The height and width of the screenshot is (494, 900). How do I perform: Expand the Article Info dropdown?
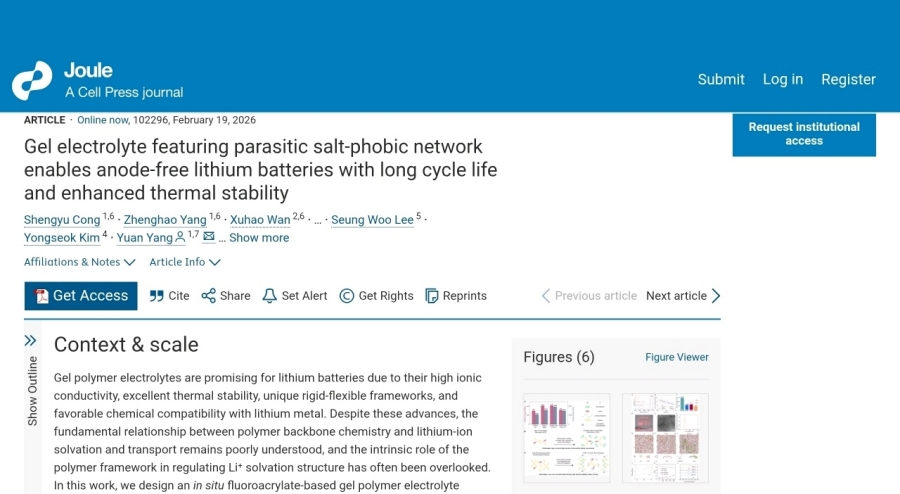coord(185,262)
